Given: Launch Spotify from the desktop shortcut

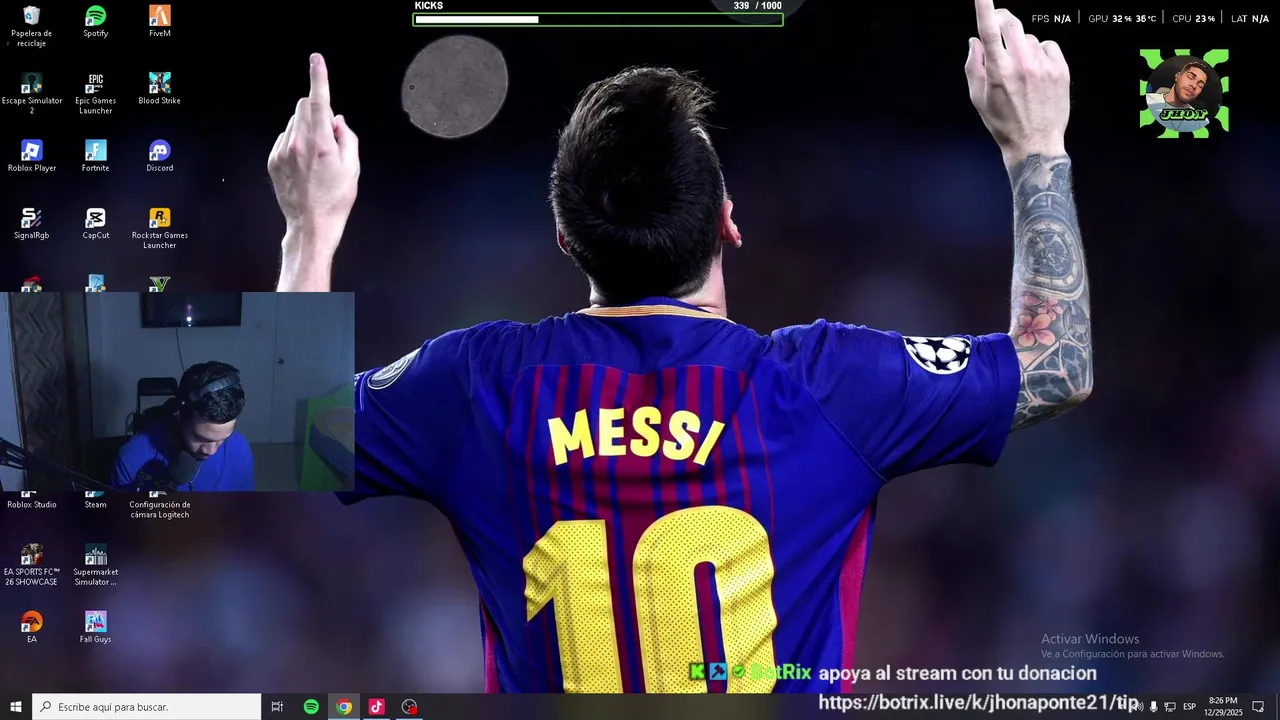Looking at the screenshot, I should tap(95, 22).
